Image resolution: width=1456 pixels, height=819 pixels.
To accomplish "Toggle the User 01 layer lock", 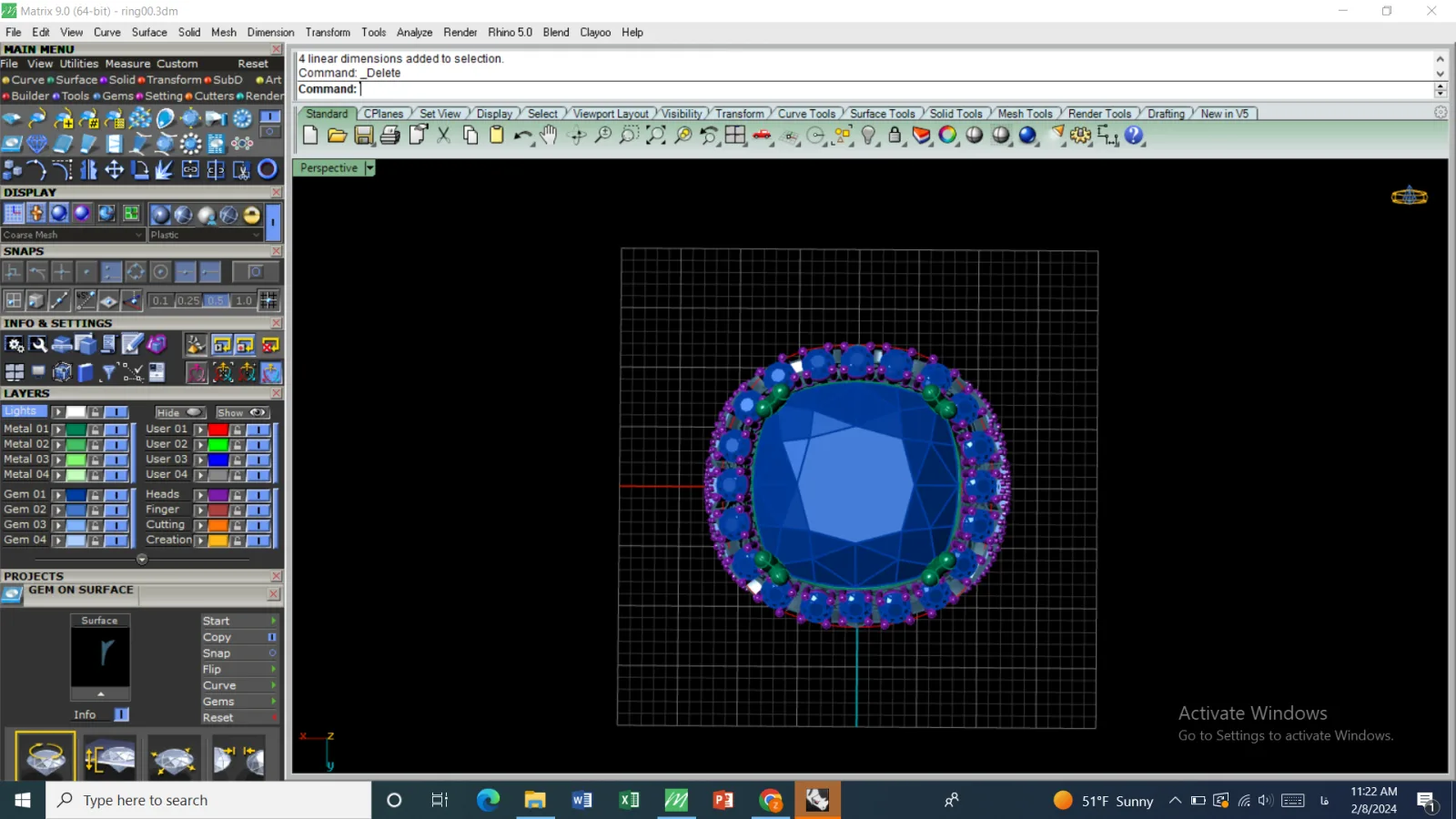I will (x=238, y=430).
